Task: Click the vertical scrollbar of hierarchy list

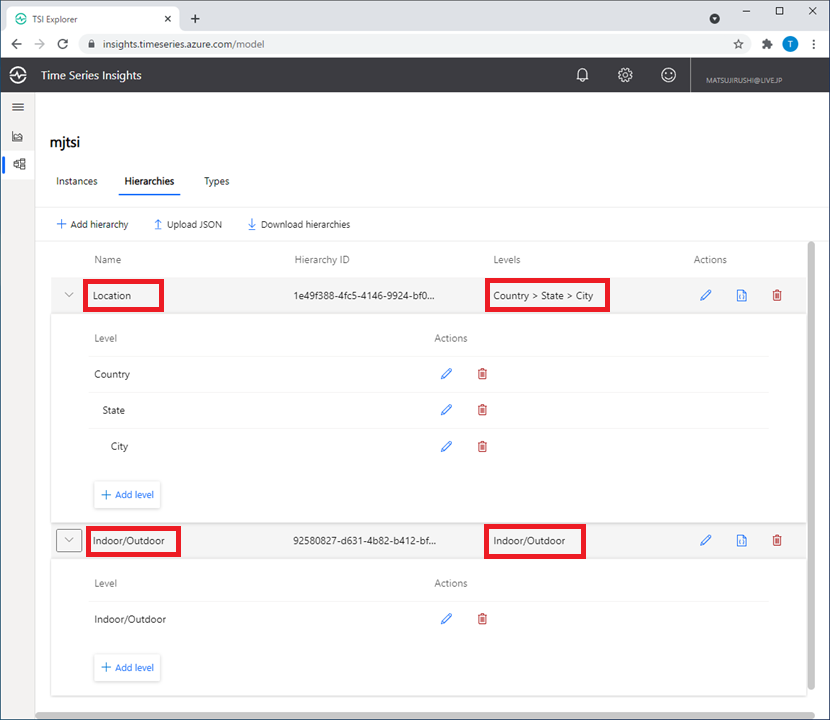Action: point(811,466)
